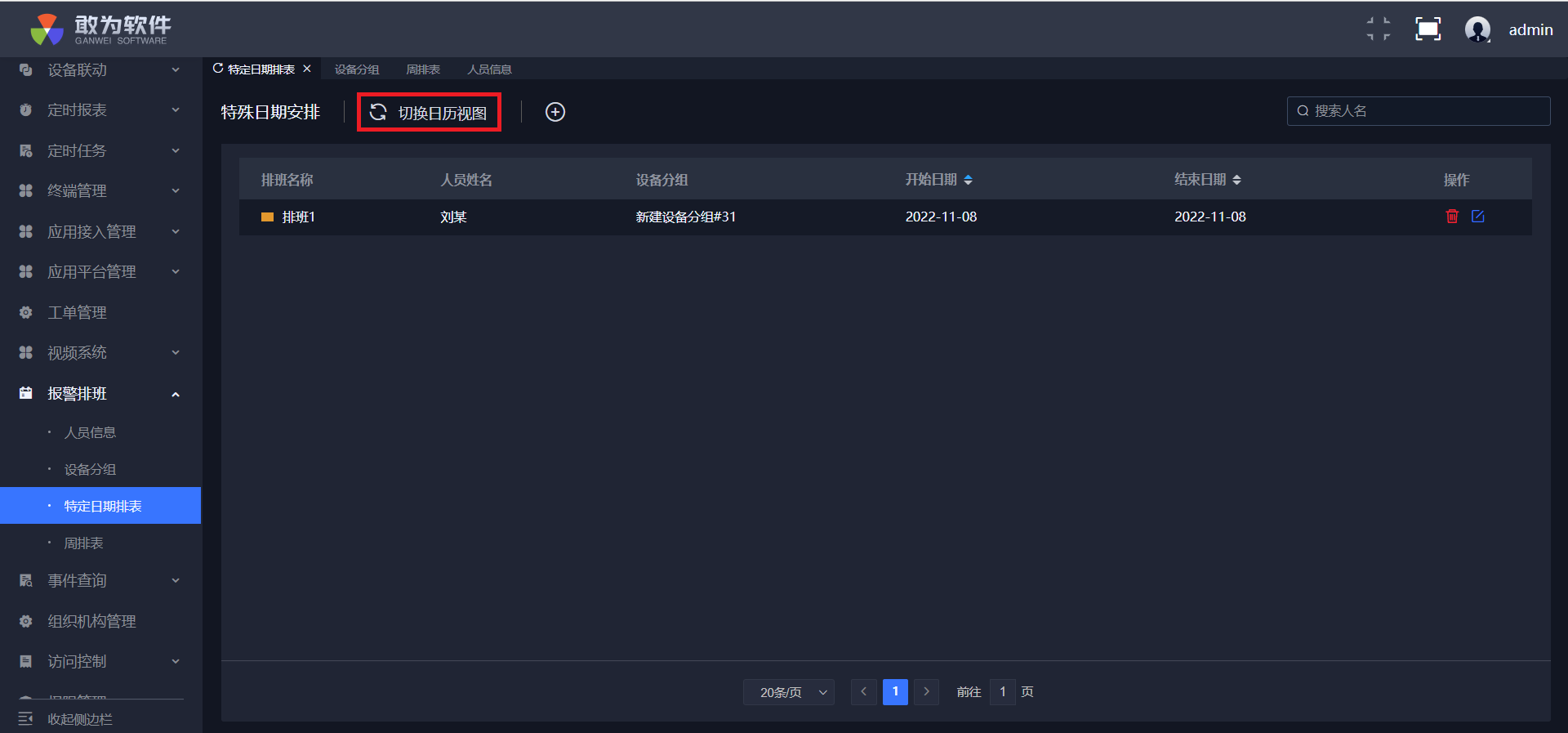Focus the 搜索人名 search field

pyautogui.click(x=1419, y=111)
